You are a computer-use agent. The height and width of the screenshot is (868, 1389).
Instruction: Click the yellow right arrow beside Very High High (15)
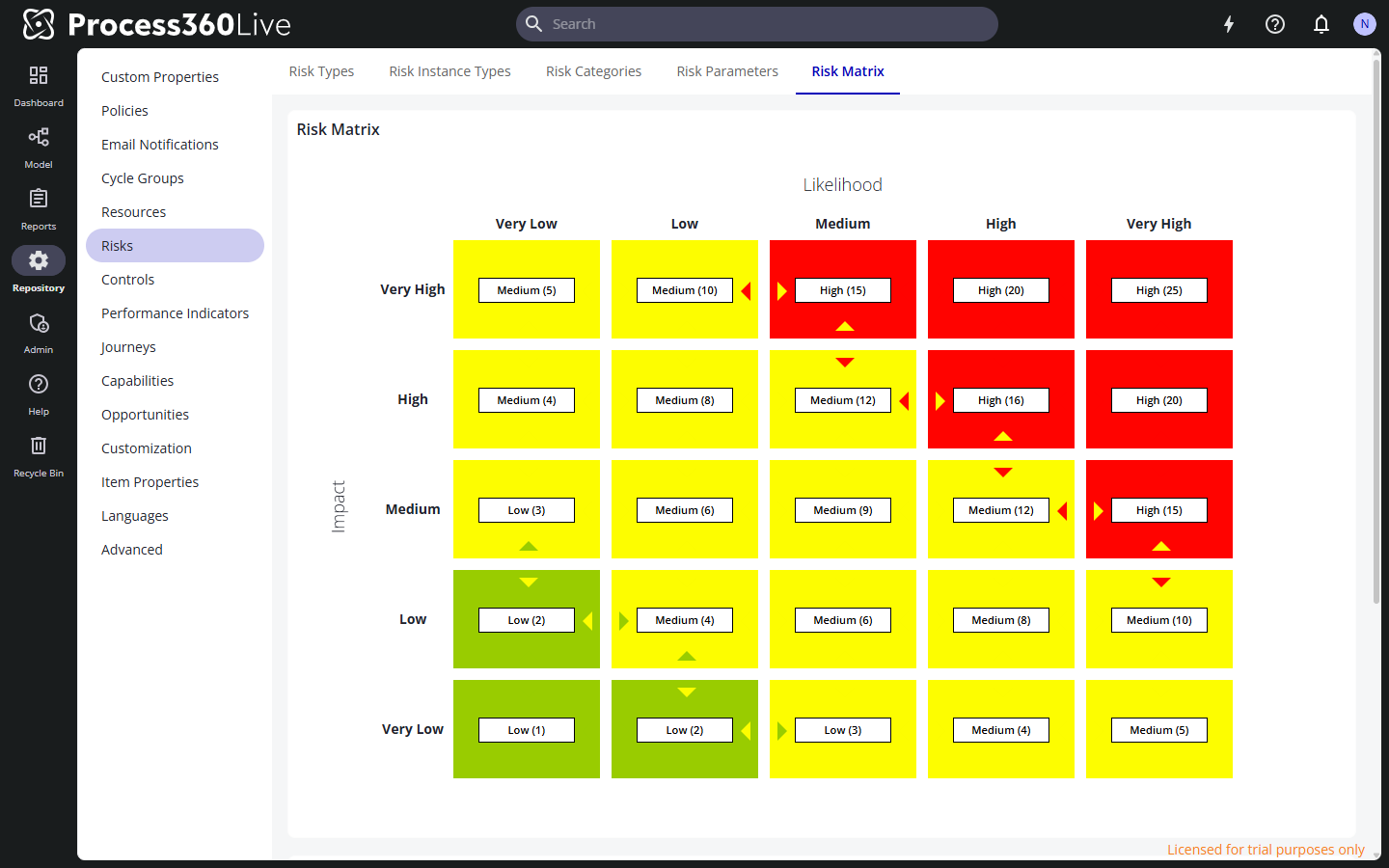pos(782,290)
